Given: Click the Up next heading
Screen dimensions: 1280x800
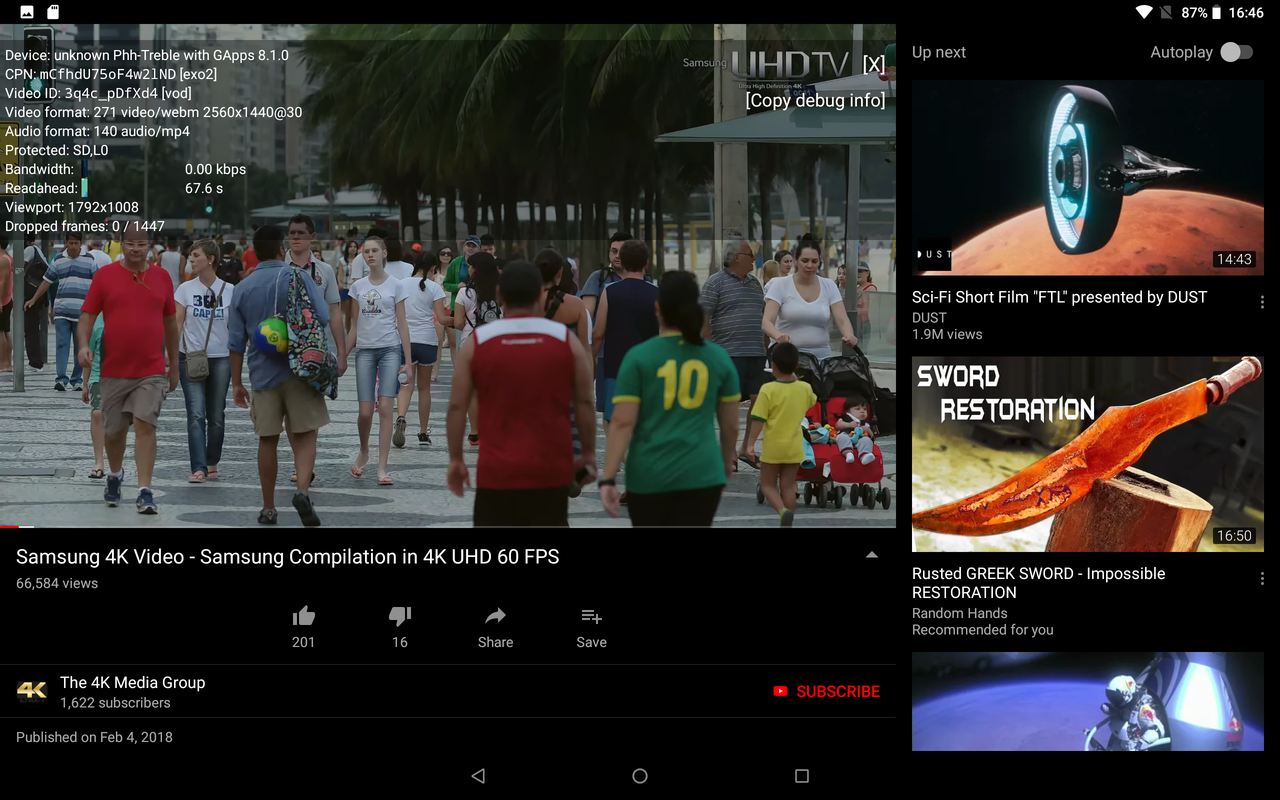Looking at the screenshot, I should click(939, 52).
